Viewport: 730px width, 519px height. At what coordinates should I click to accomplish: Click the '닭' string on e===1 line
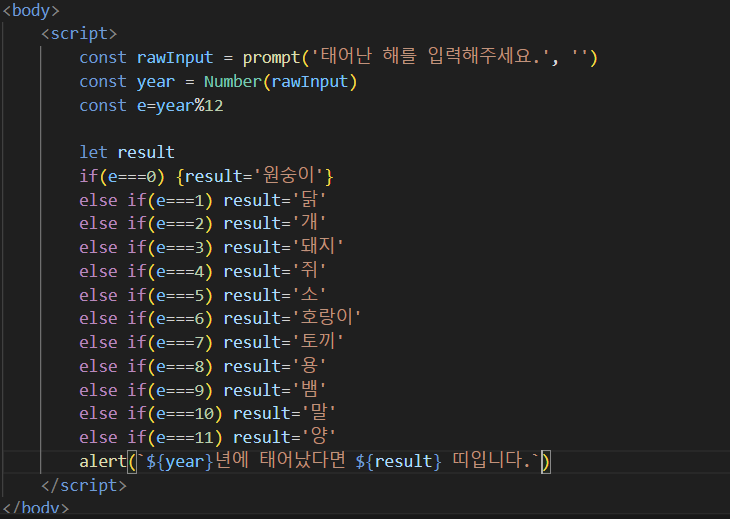tap(309, 200)
